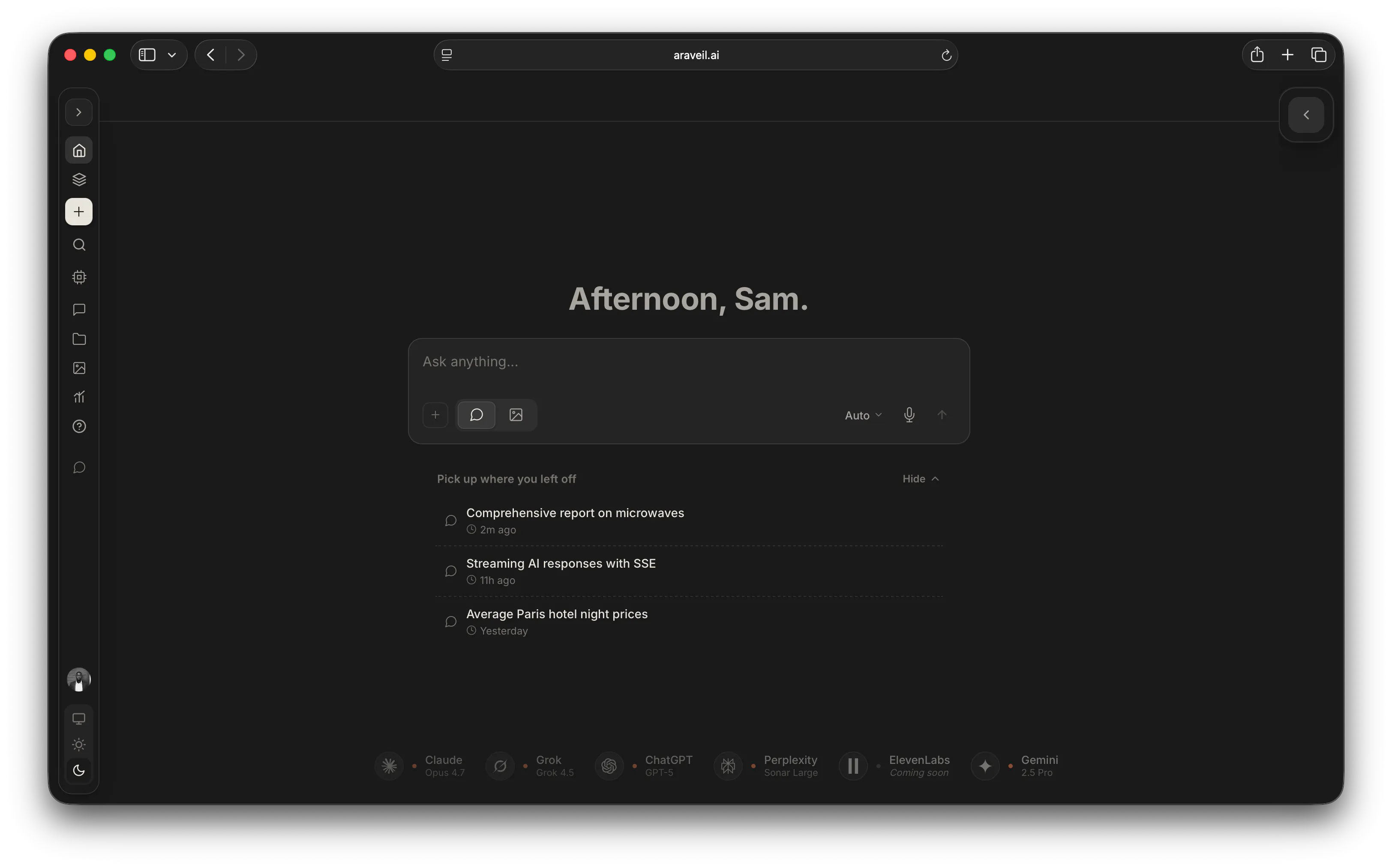Click send arrow button
Screen dimensions: 1392x868
pos(942,415)
